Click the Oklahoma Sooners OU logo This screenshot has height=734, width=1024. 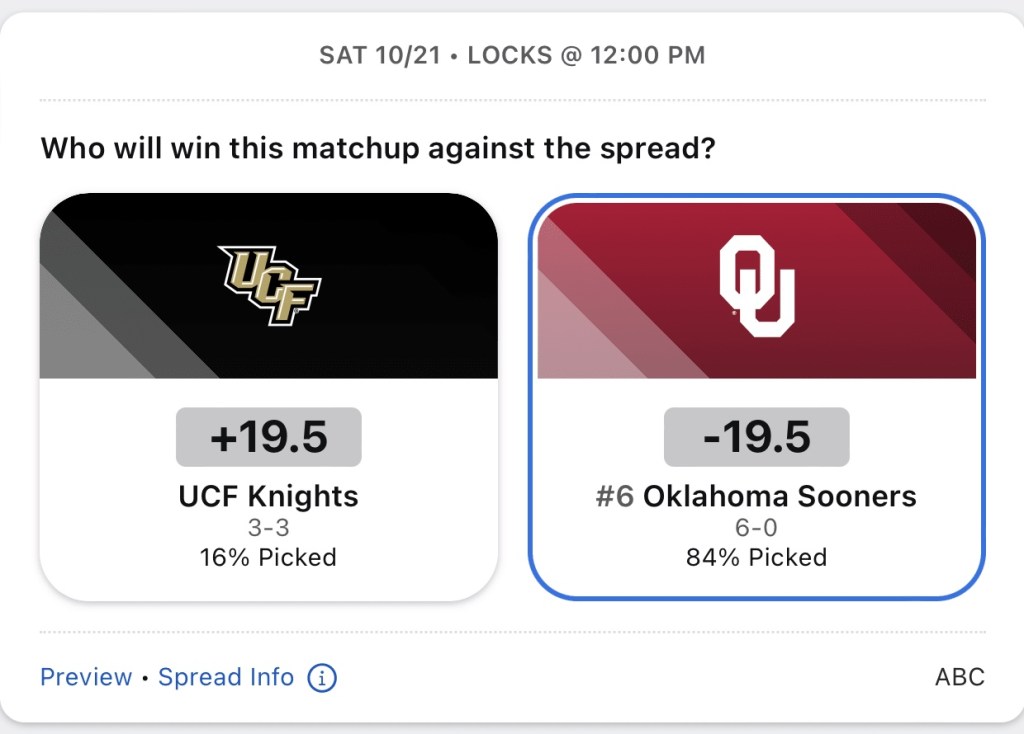[757, 286]
